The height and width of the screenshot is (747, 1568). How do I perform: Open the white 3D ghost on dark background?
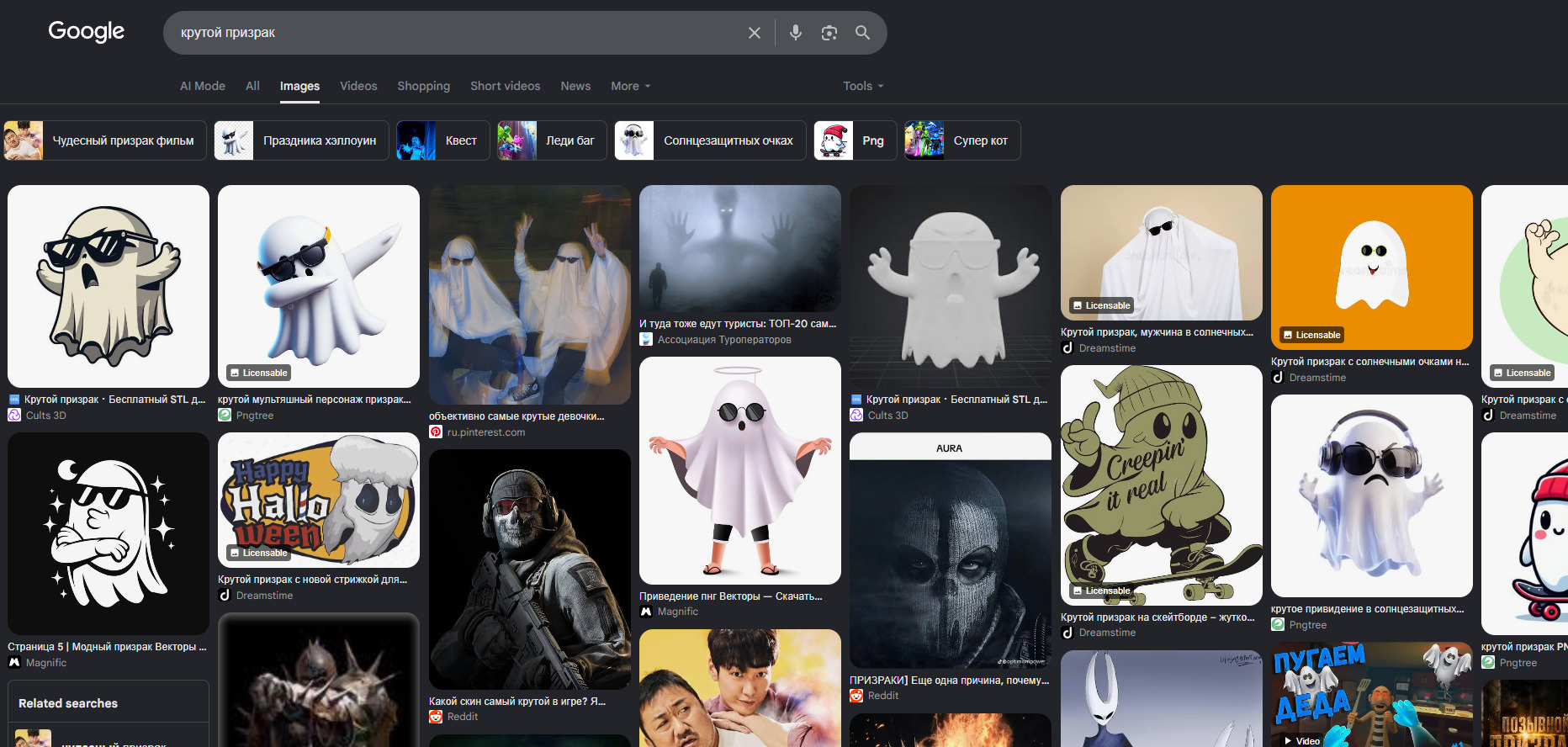(951, 286)
